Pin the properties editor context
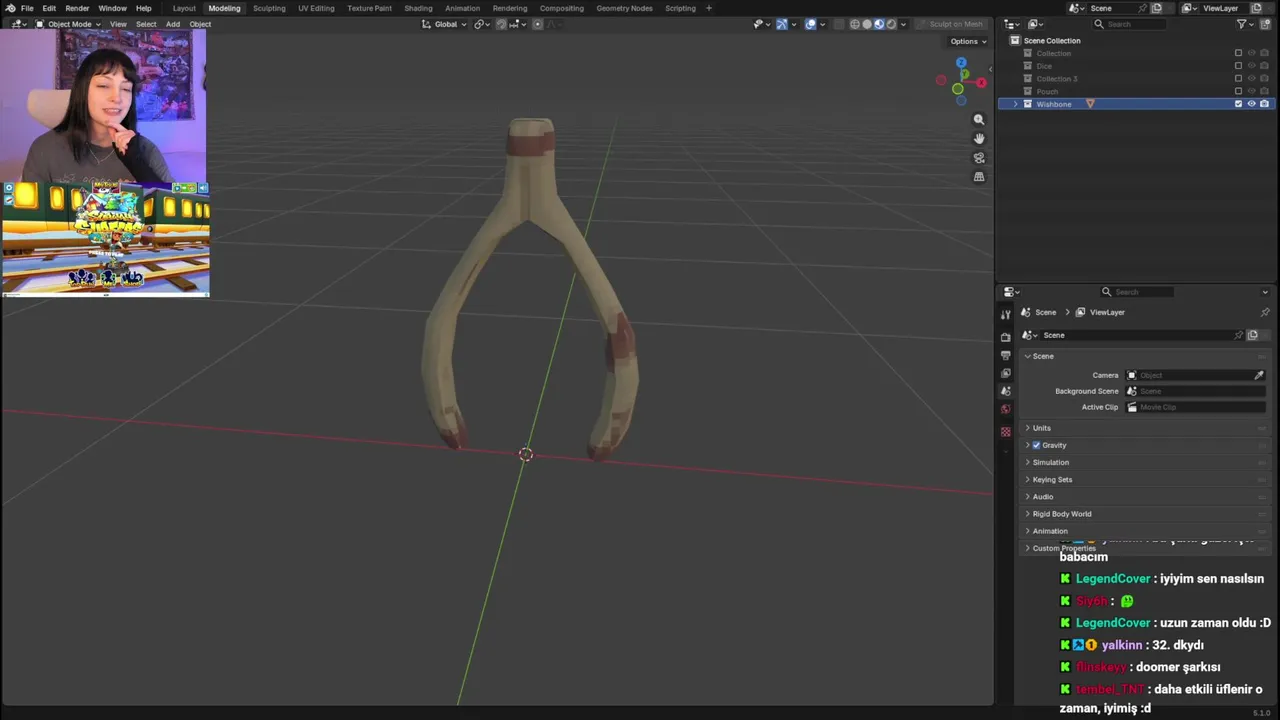1280x720 pixels. (x=1264, y=312)
